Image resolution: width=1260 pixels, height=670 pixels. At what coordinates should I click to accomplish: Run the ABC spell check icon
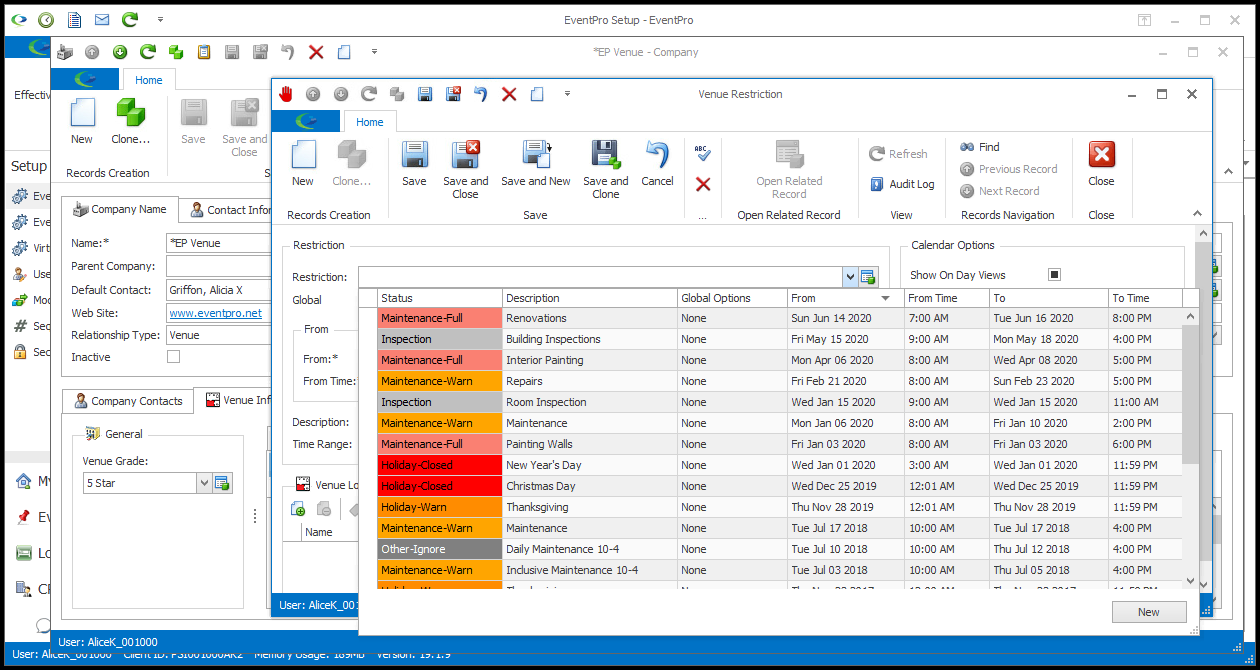pyautogui.click(x=703, y=152)
